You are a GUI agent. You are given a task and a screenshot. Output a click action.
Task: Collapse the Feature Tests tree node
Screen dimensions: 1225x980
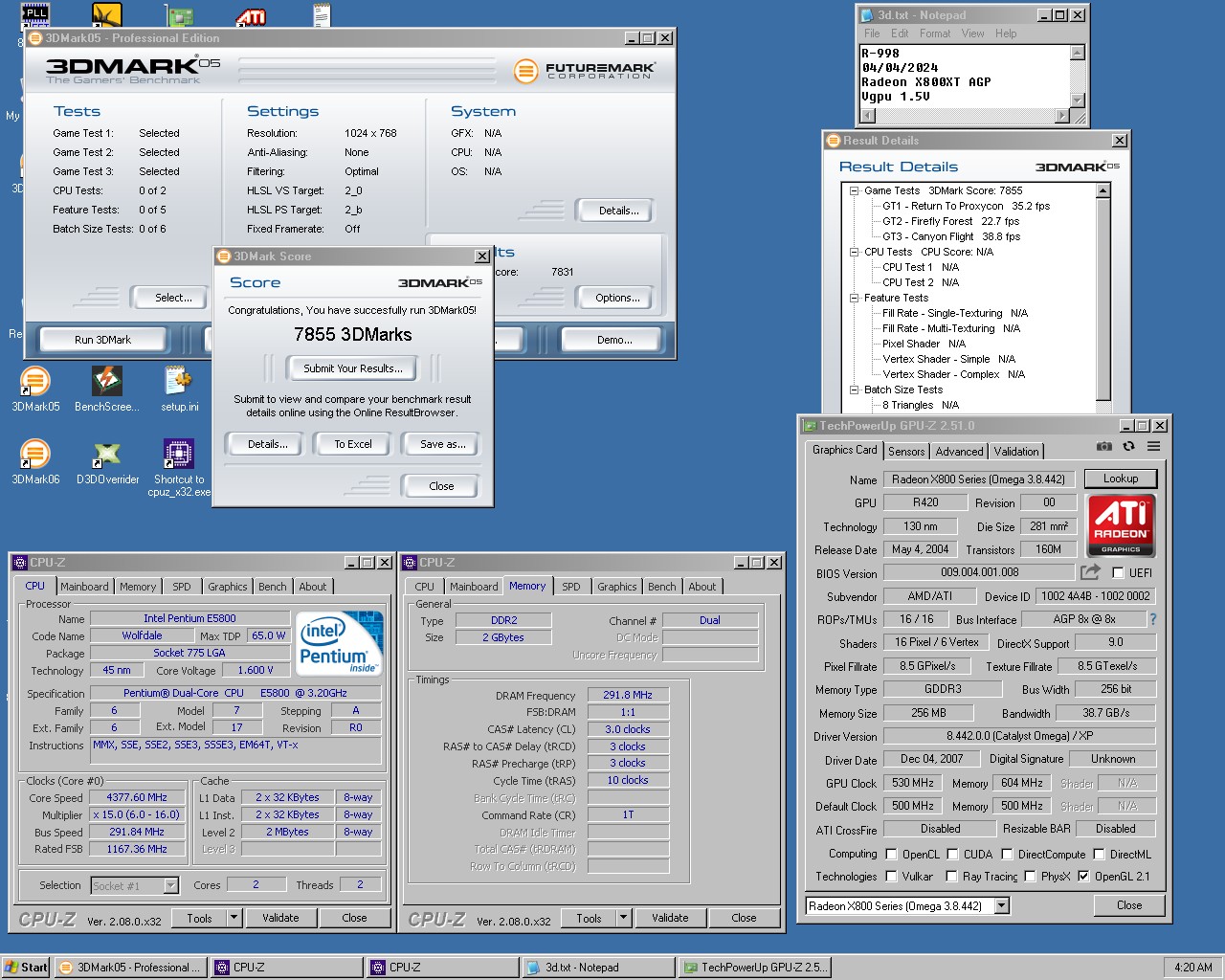[x=854, y=298]
